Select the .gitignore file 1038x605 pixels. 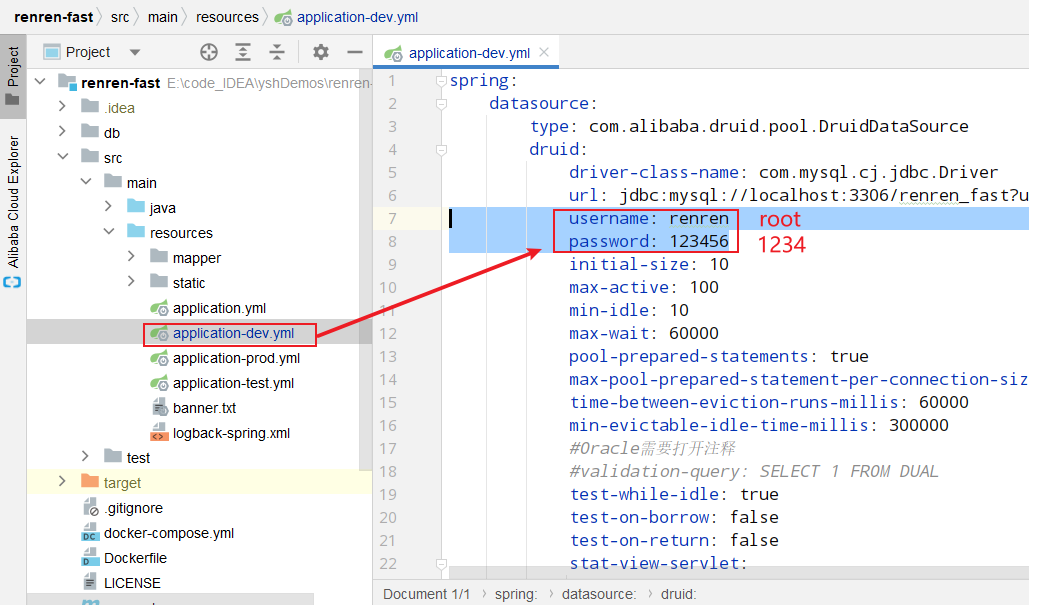[x=133, y=508]
